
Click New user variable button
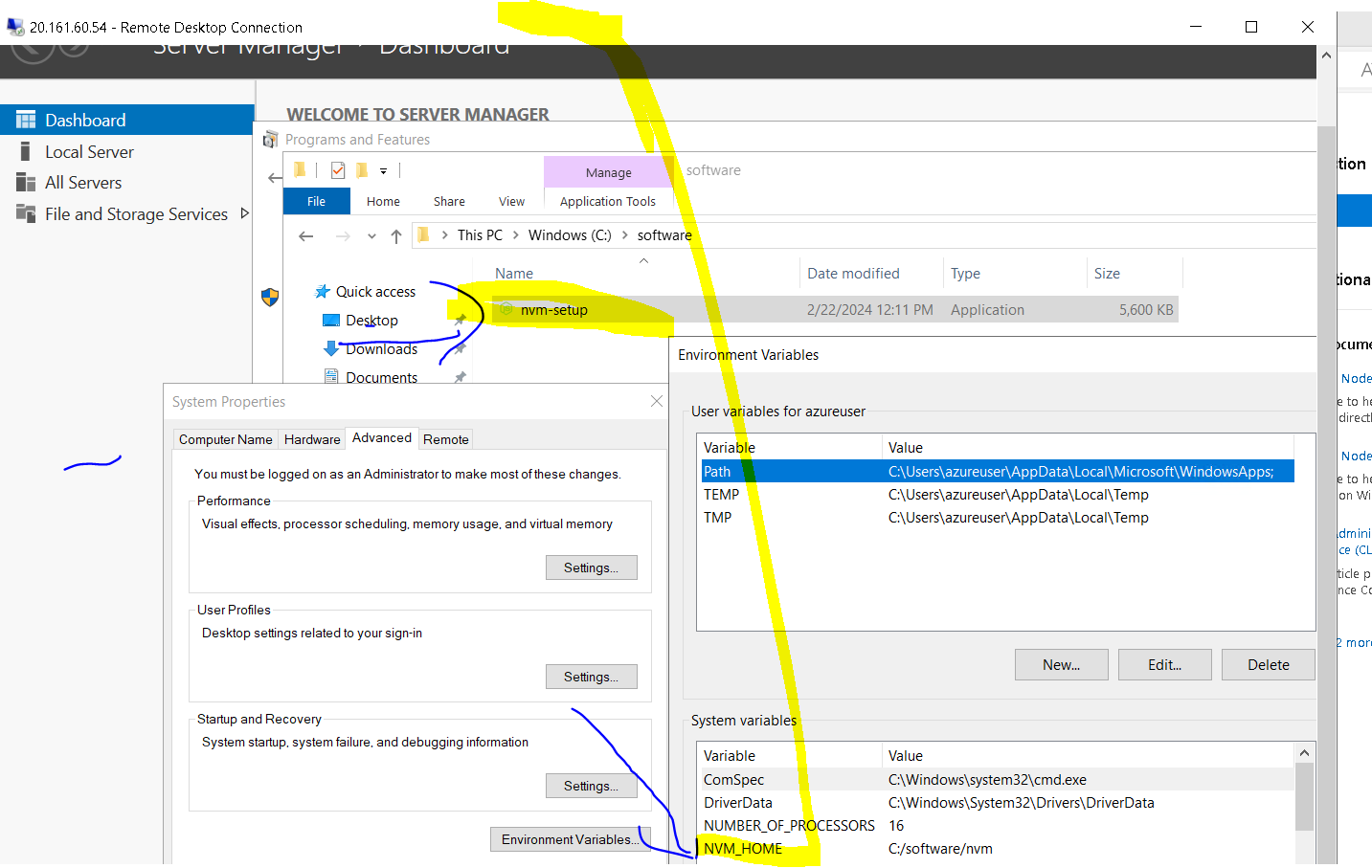point(1061,664)
